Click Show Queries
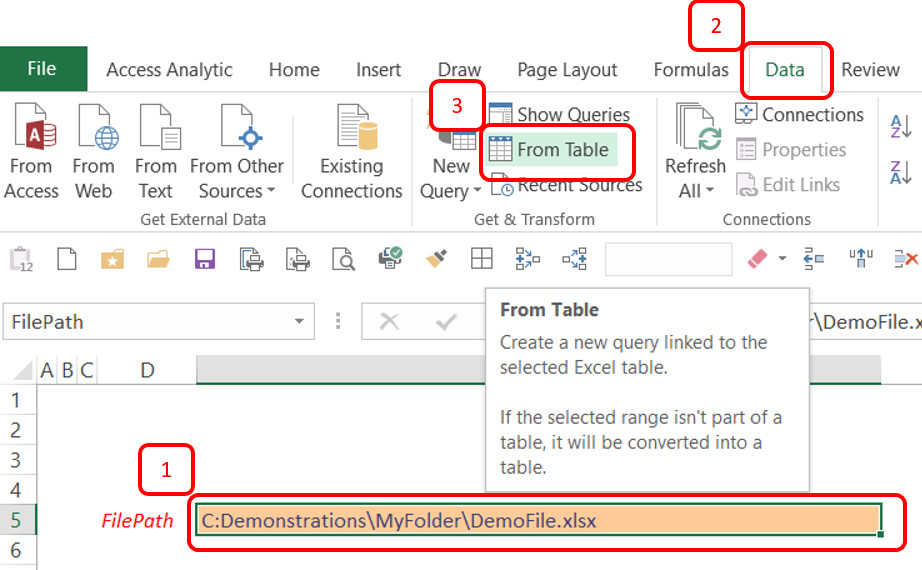922x570 pixels. pos(559,114)
